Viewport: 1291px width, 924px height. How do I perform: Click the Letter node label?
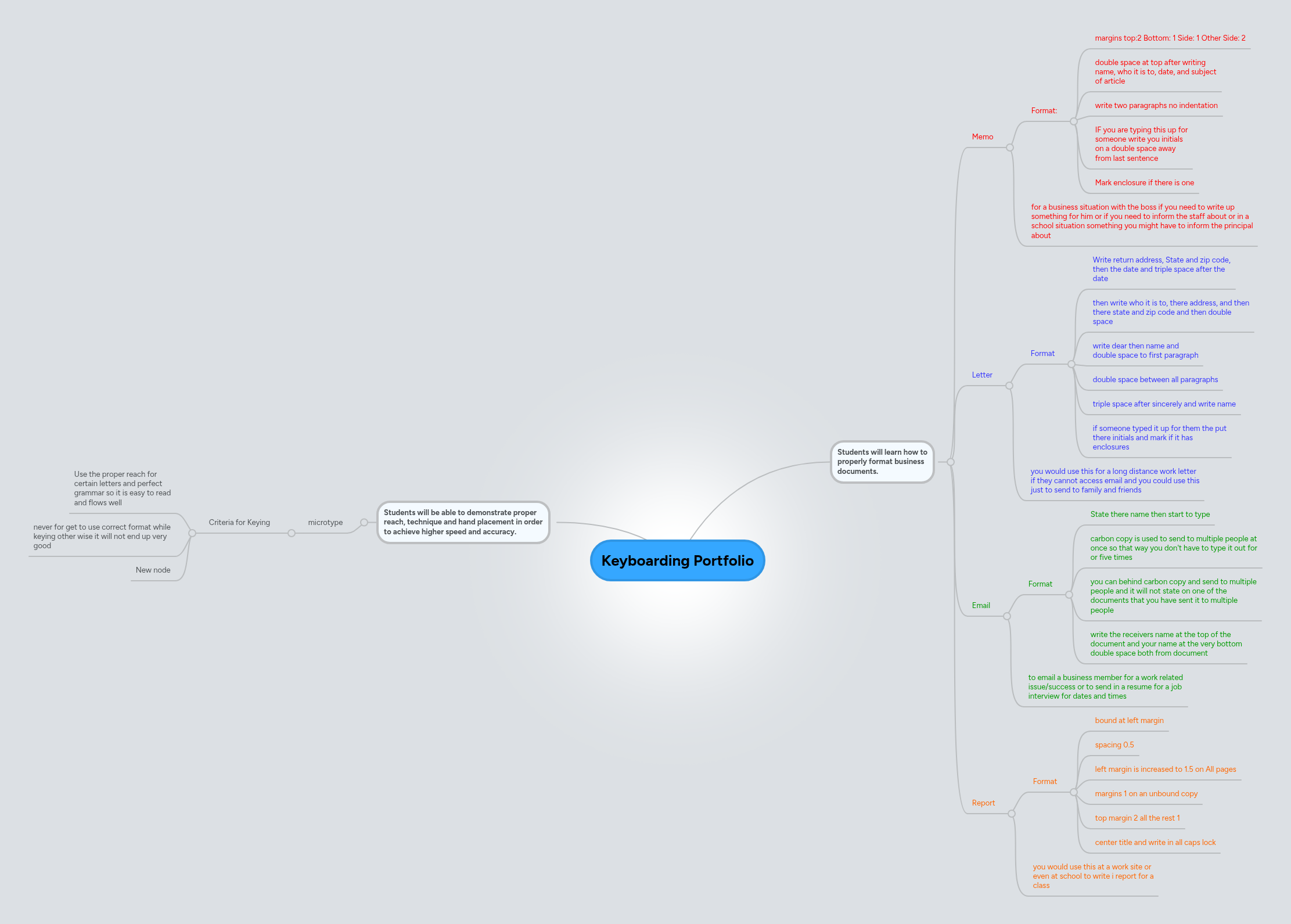982,375
